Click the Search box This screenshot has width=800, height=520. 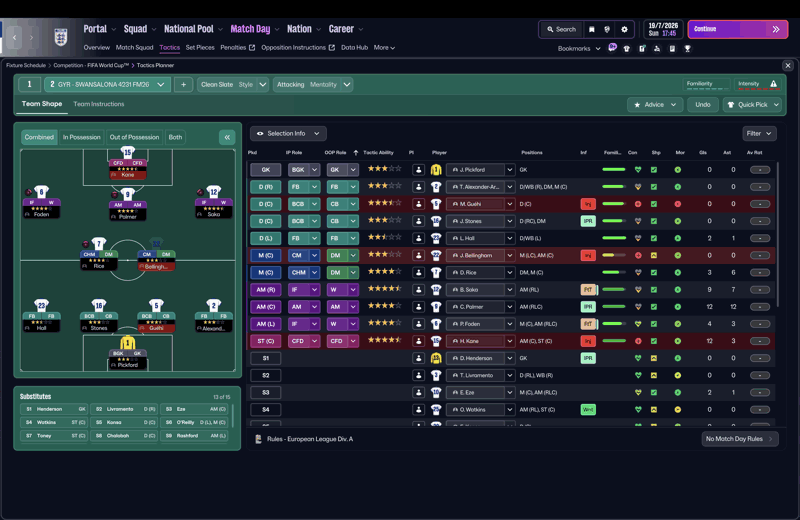(x=561, y=29)
